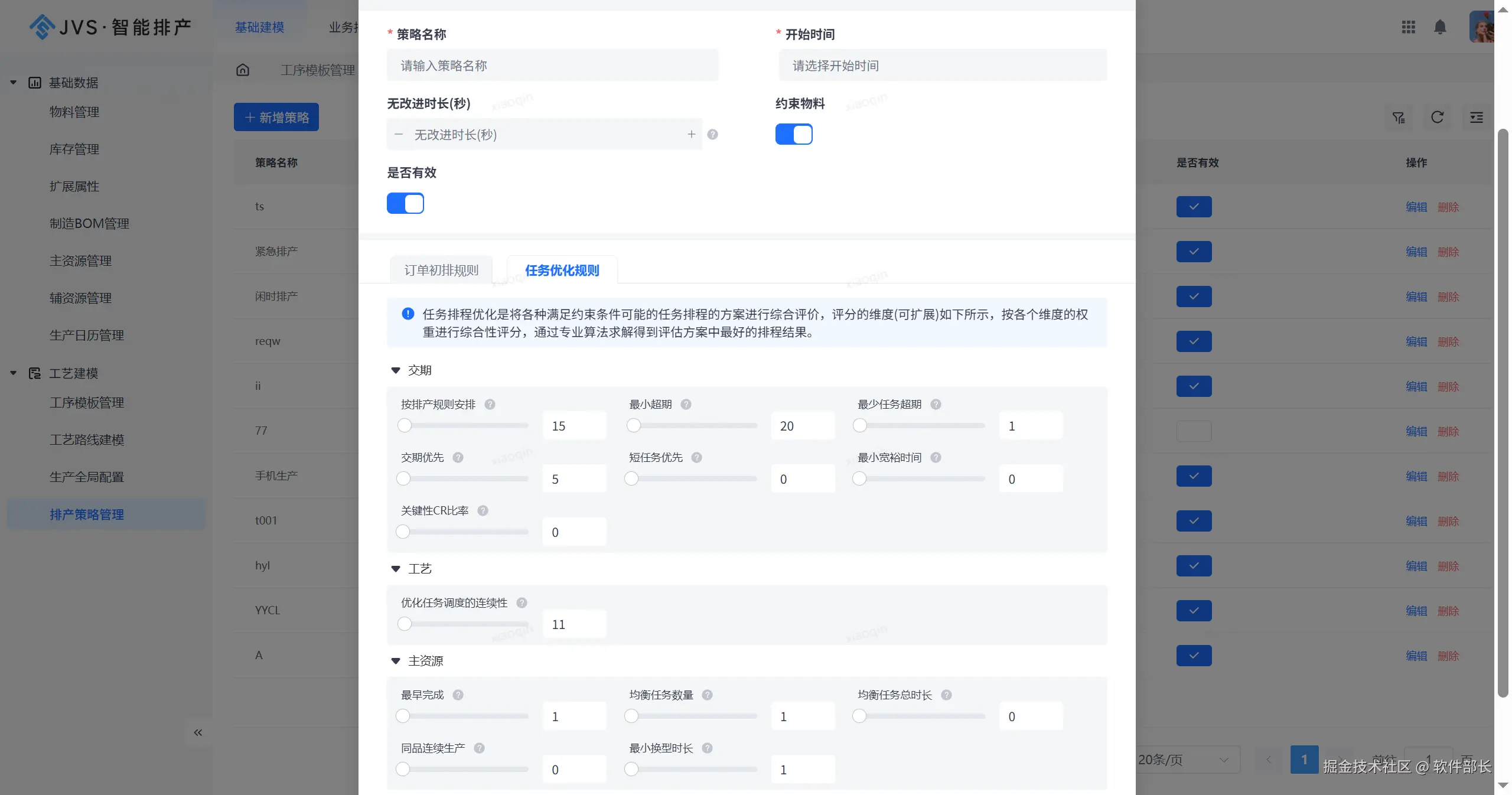
Task: Click the 新增策略 button
Action: [x=276, y=118]
